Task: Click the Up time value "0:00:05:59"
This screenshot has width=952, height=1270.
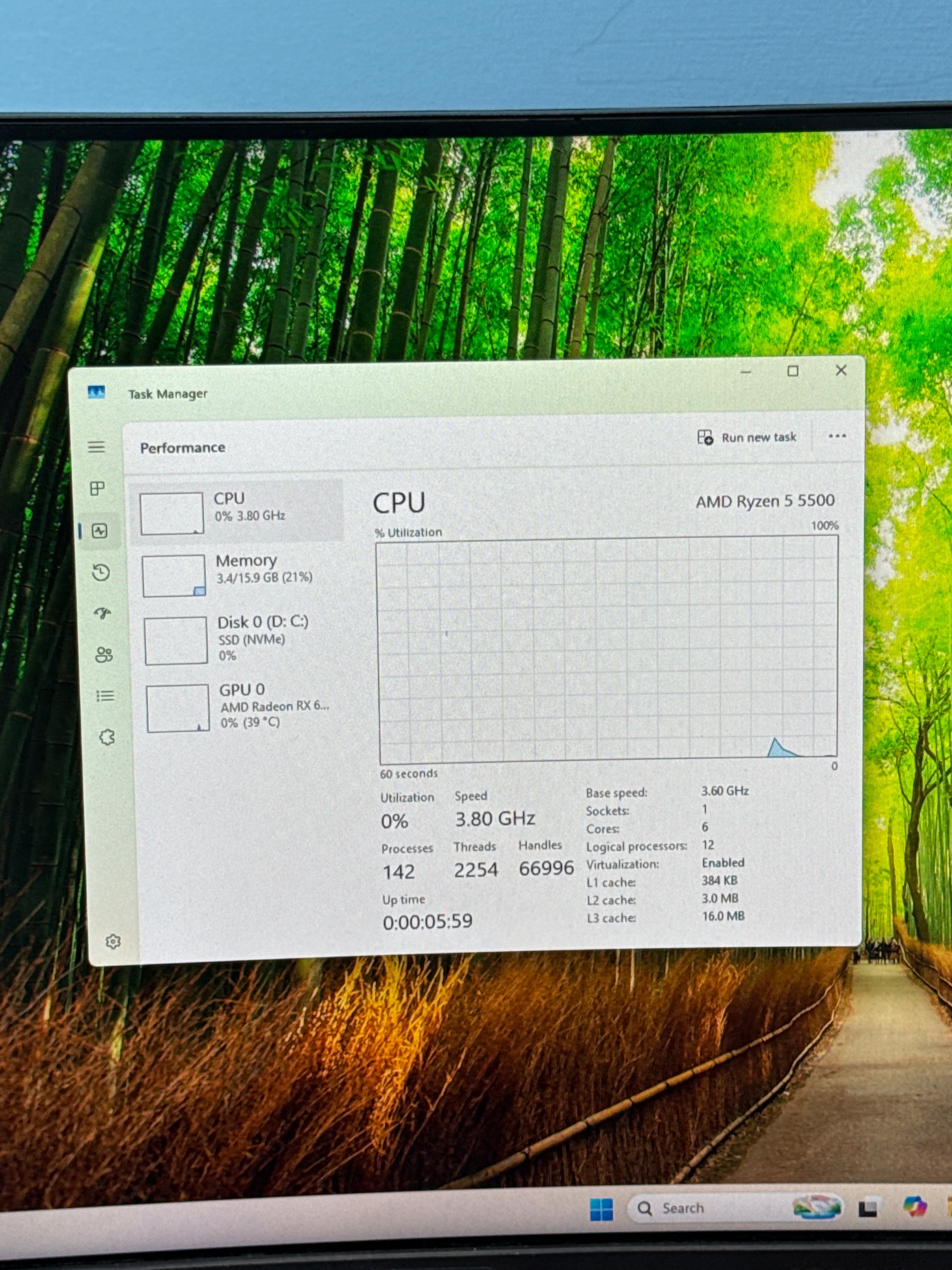Action: pos(428,922)
